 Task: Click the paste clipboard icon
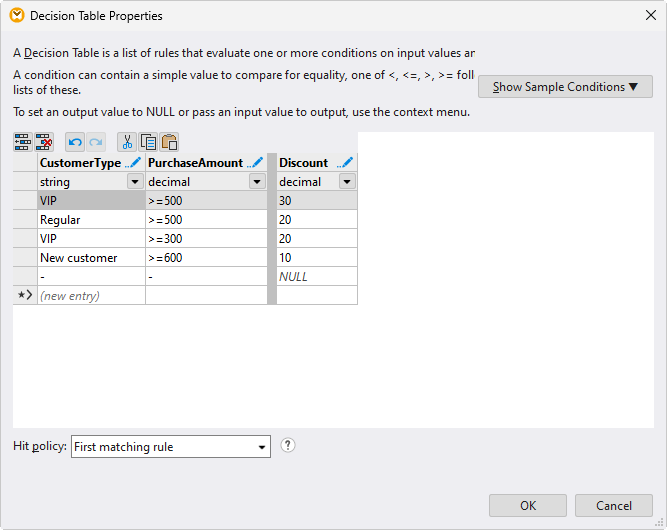tap(169, 142)
